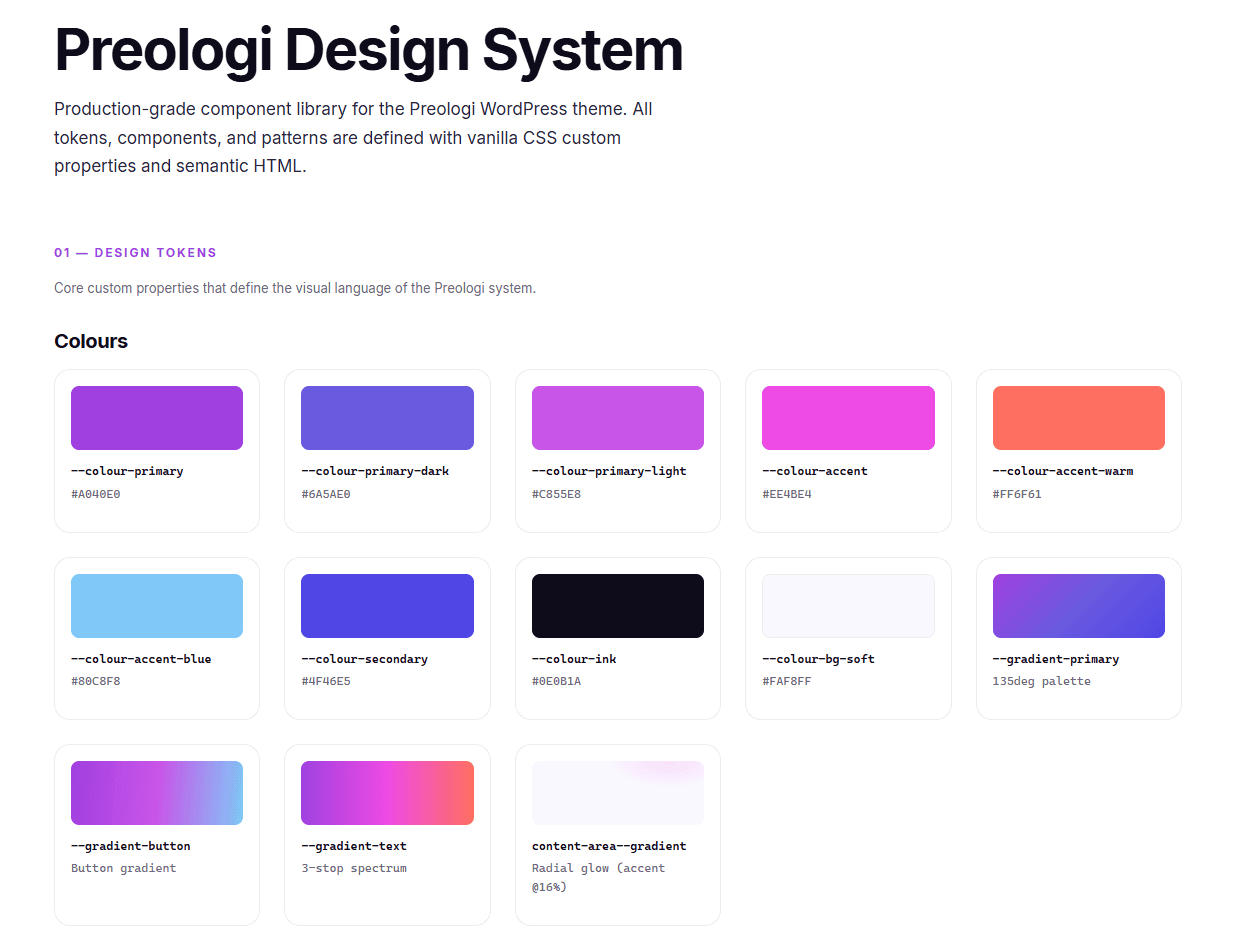
Task: Click the '--colour-ink' token name
Action: click(x=574, y=659)
